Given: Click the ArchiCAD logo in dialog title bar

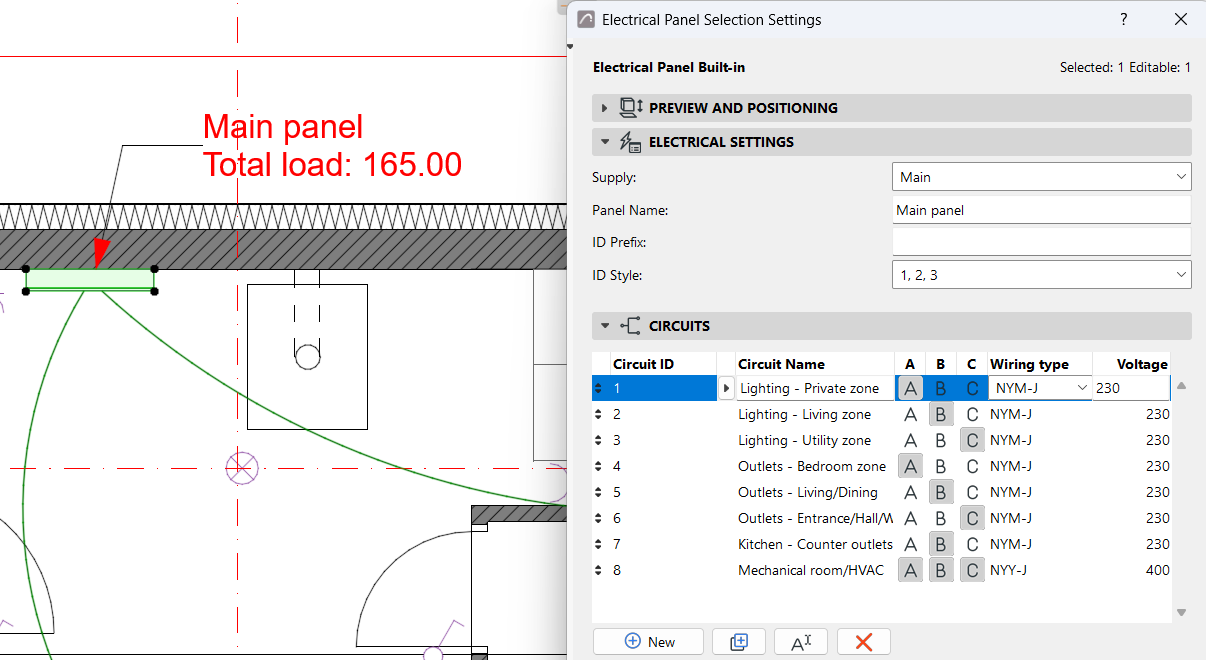Looking at the screenshot, I should (586, 20).
